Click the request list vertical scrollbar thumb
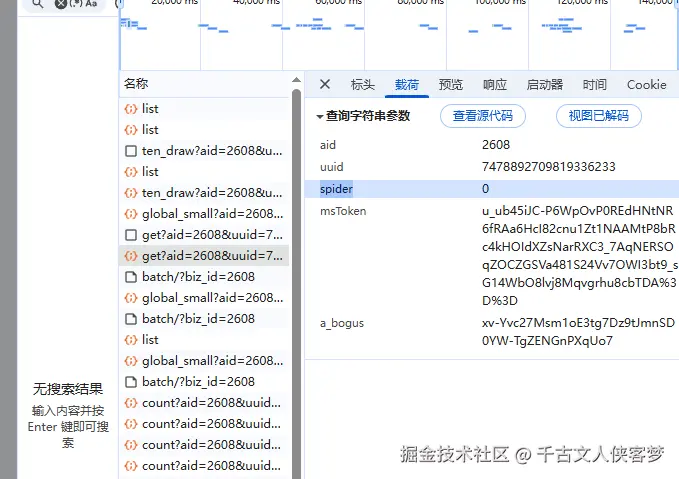Viewport: 679px width, 479px height. click(x=296, y=282)
